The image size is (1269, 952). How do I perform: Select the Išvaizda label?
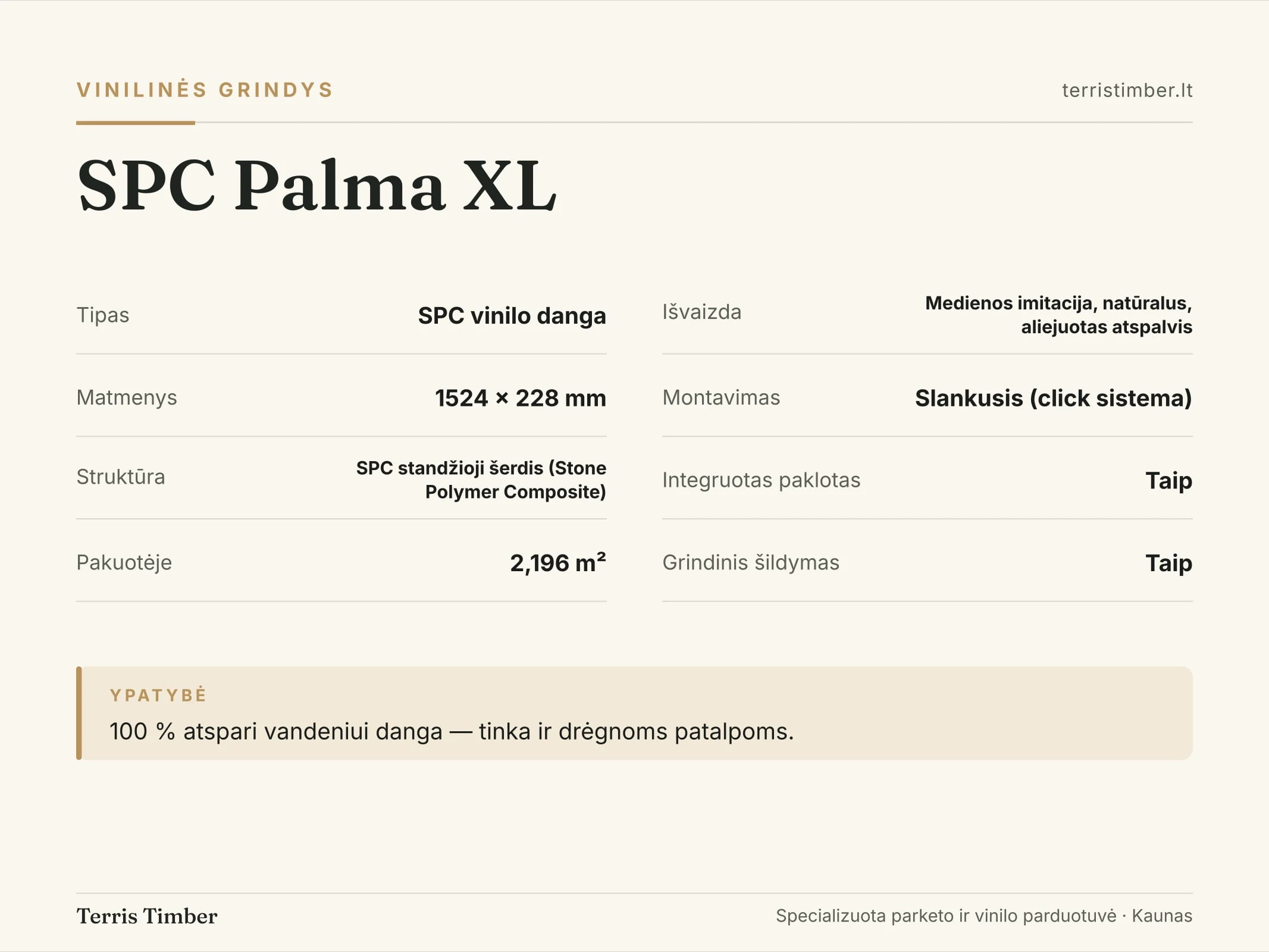click(x=702, y=312)
